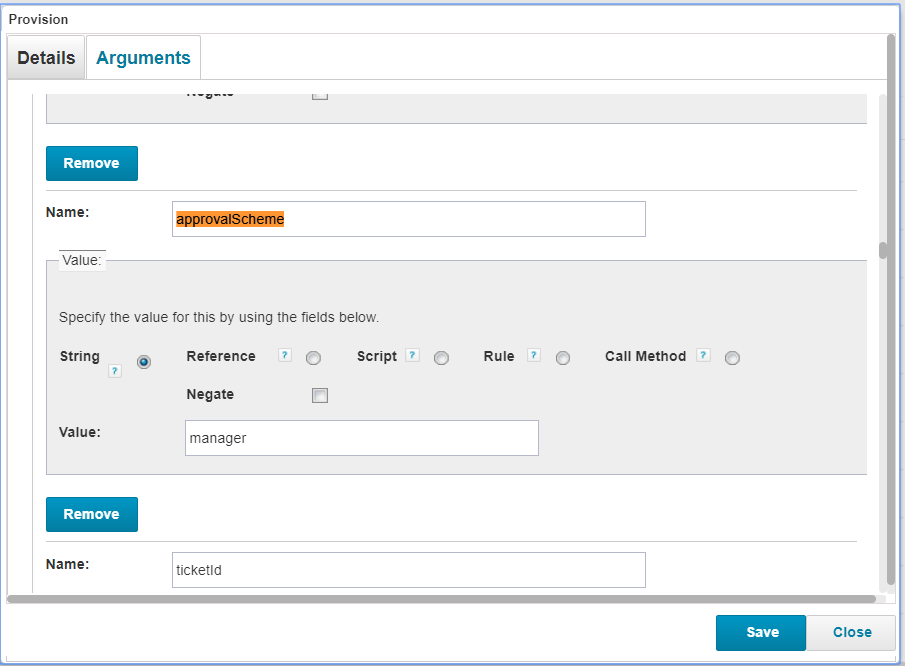The height and width of the screenshot is (666, 905).
Task: Click the help icon beside Reference
Action: 285,356
